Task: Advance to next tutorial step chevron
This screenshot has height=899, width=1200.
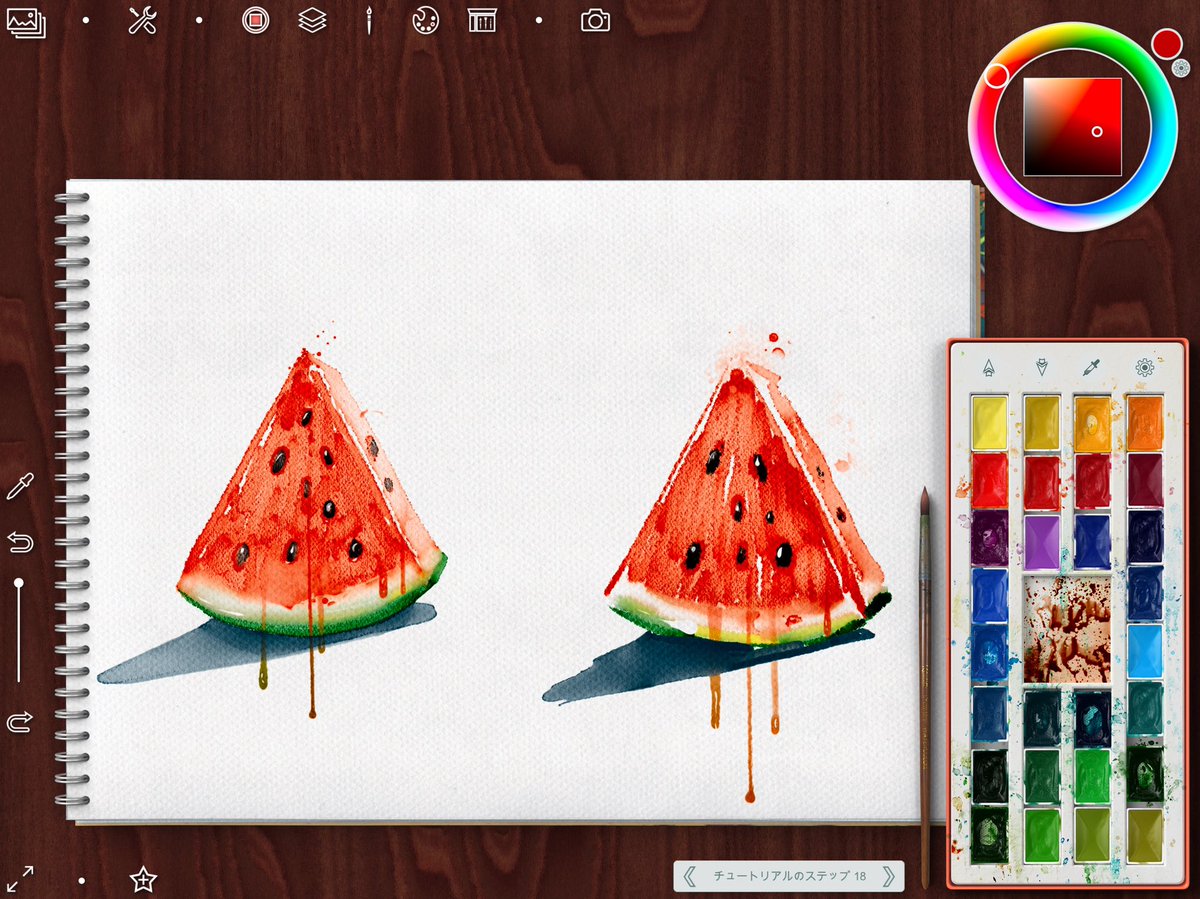Action: 888,877
